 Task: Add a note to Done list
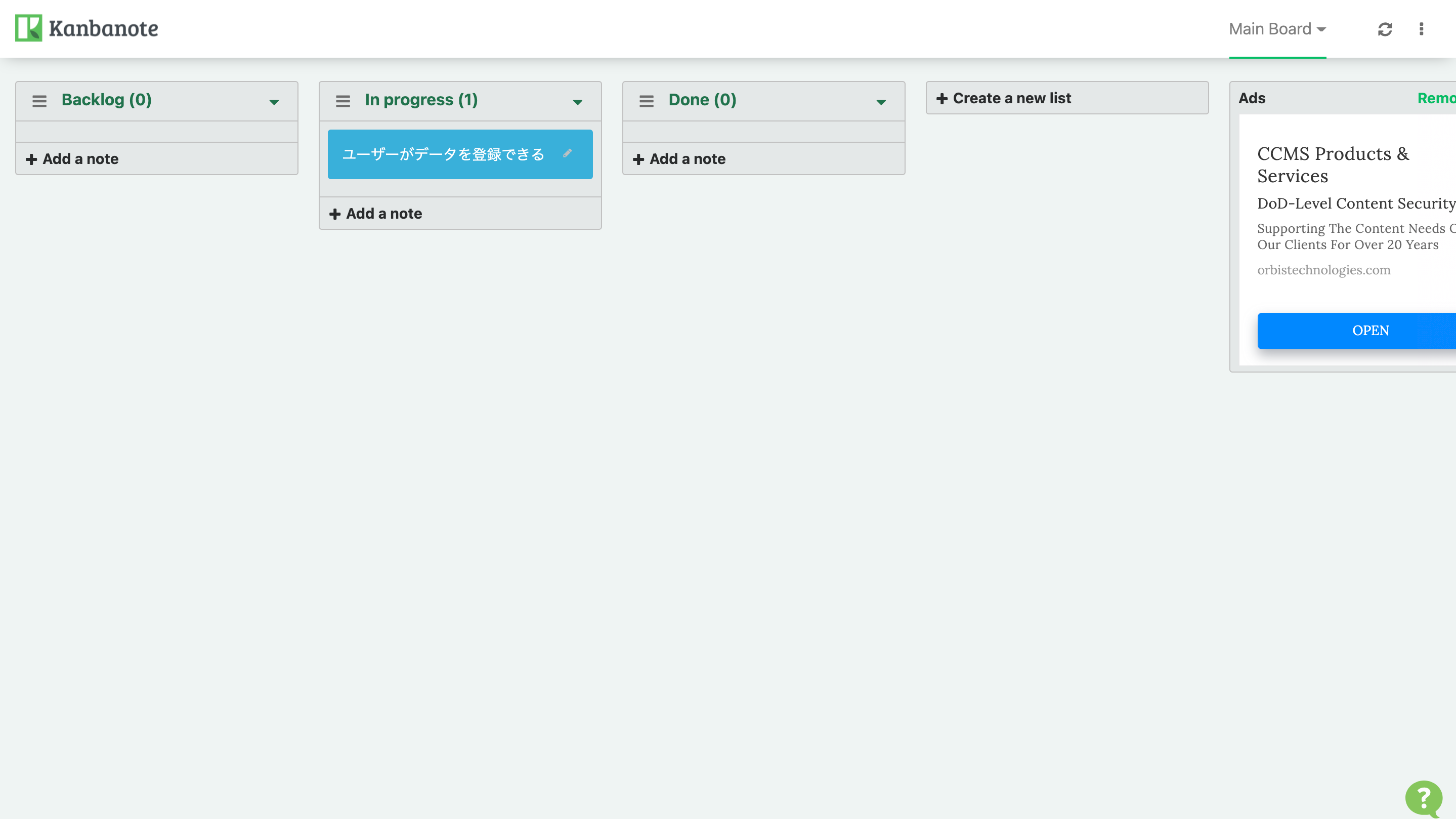tap(763, 159)
